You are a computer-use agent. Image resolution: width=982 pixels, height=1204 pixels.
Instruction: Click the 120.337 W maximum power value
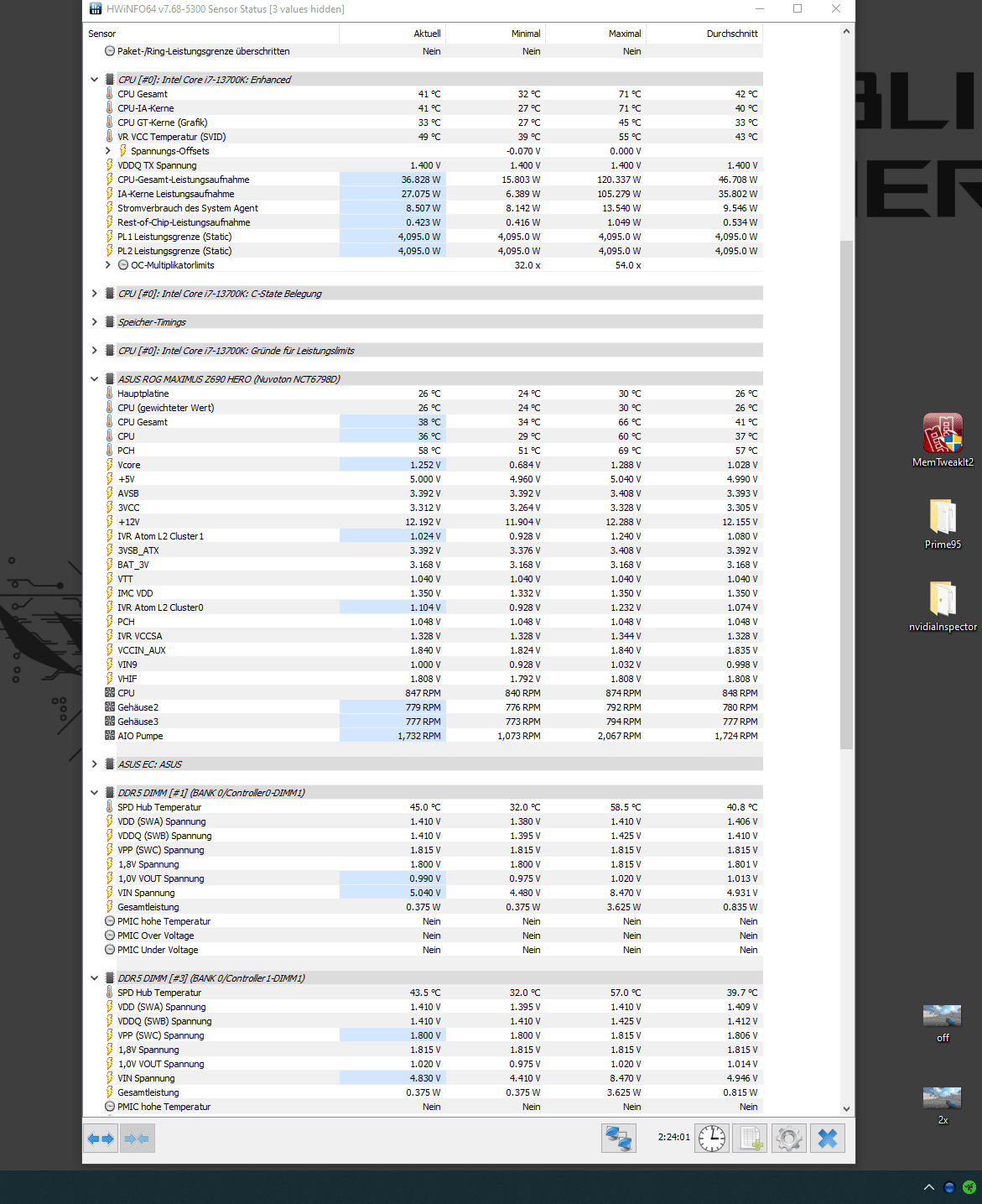pos(619,180)
